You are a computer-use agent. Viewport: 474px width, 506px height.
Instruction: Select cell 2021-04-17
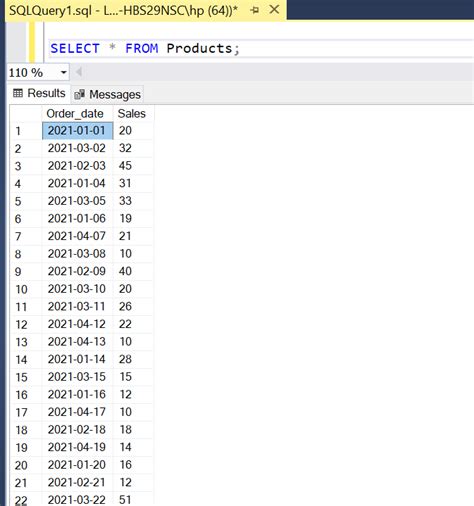[77, 412]
